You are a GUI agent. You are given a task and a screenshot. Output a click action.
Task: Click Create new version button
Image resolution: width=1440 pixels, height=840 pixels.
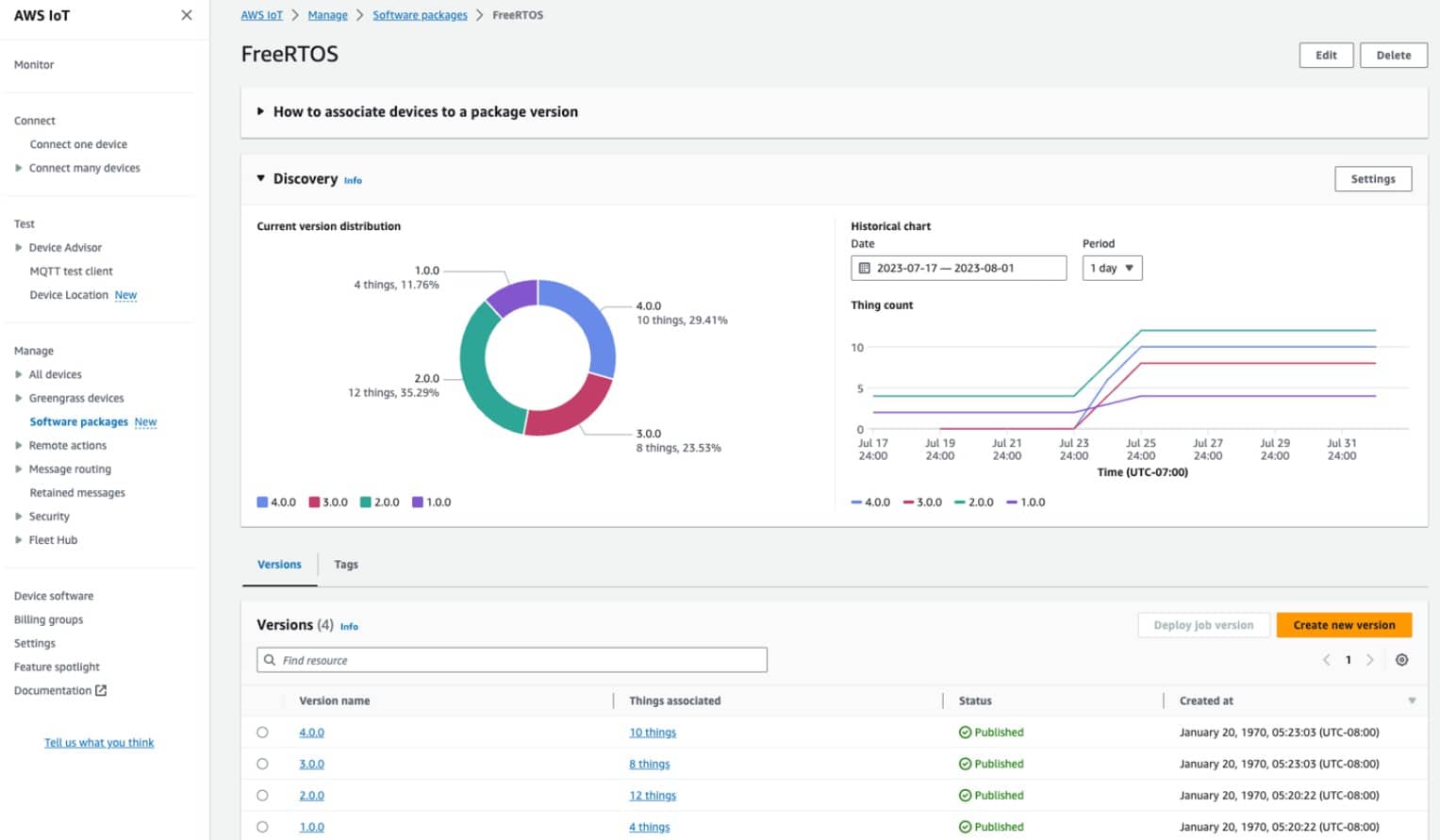tap(1344, 625)
